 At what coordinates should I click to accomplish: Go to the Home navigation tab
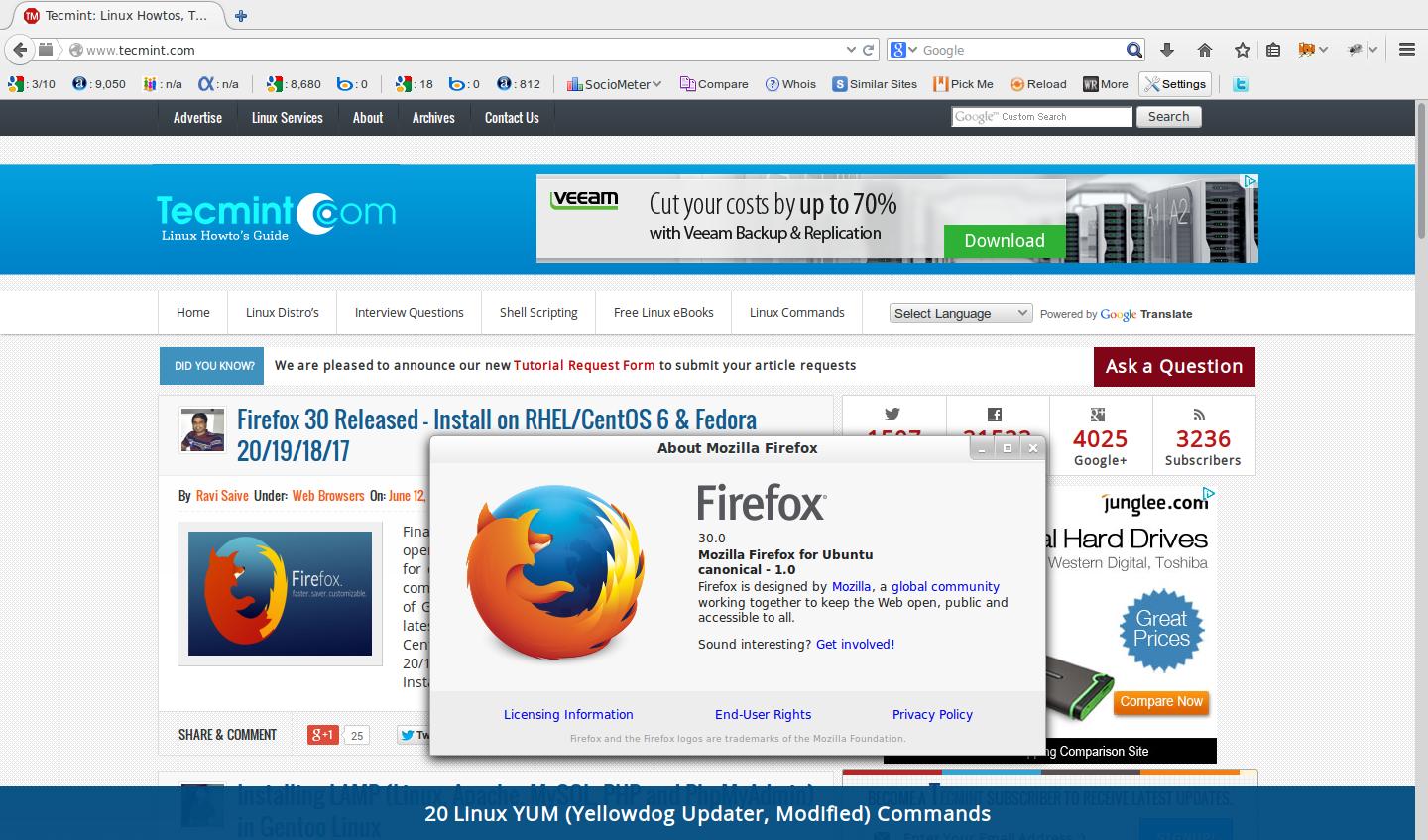point(193,312)
